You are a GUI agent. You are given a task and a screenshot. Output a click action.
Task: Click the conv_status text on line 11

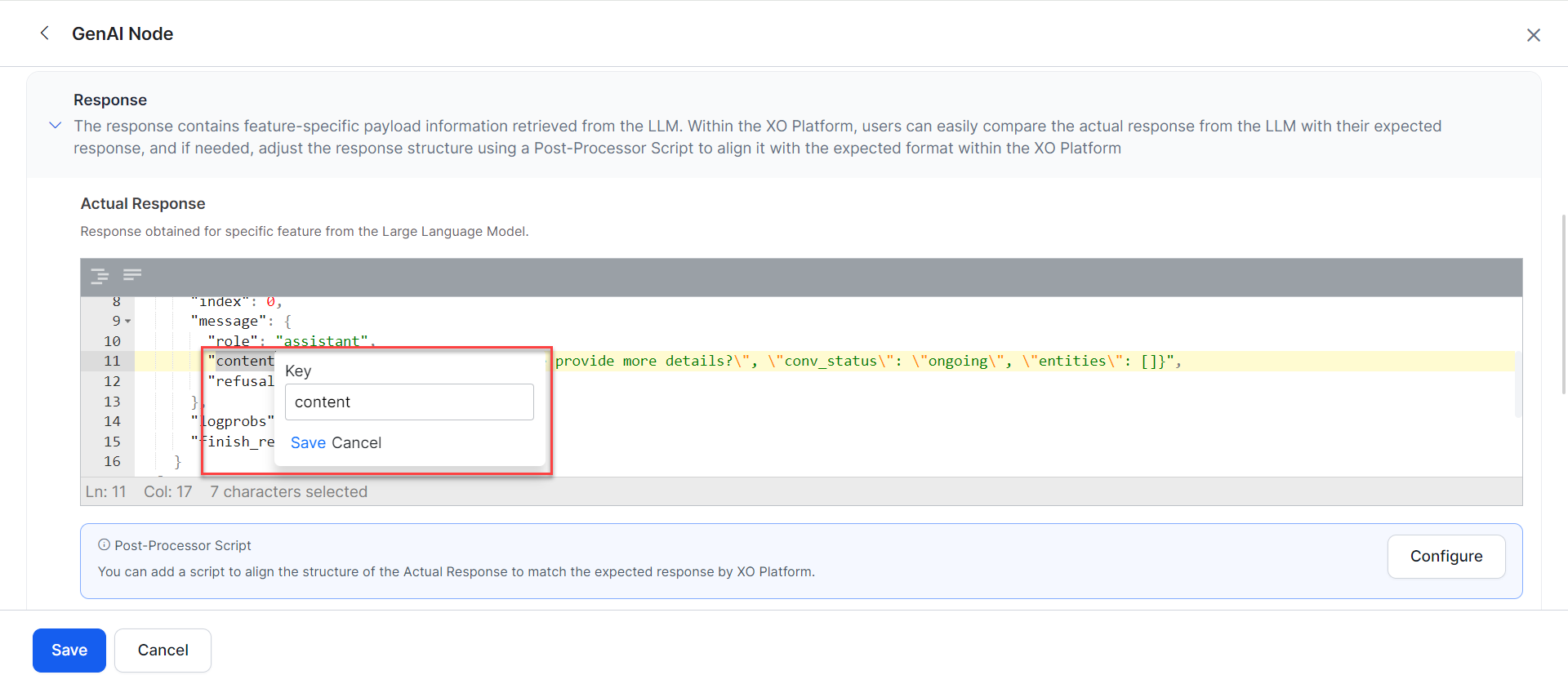(830, 362)
